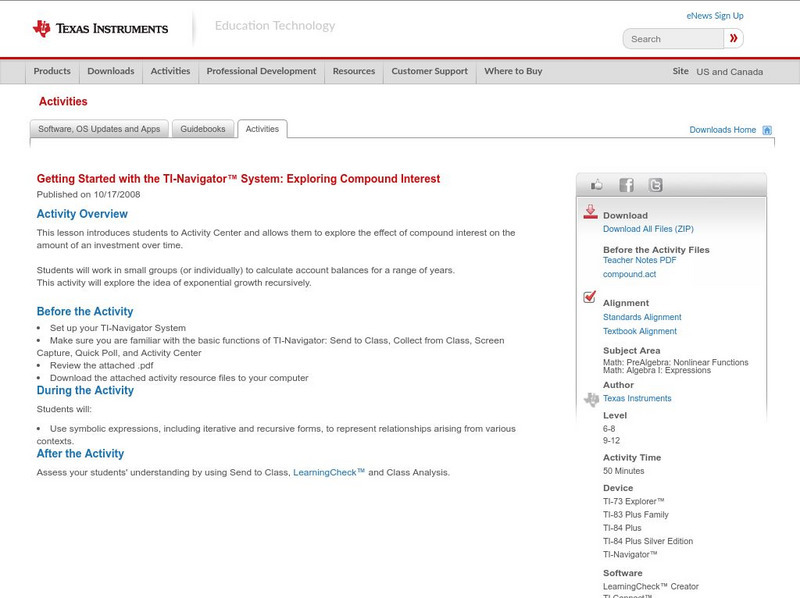Image resolution: width=800 pixels, height=598 pixels.
Task: Click the red Activities page heading
Action: point(63,102)
